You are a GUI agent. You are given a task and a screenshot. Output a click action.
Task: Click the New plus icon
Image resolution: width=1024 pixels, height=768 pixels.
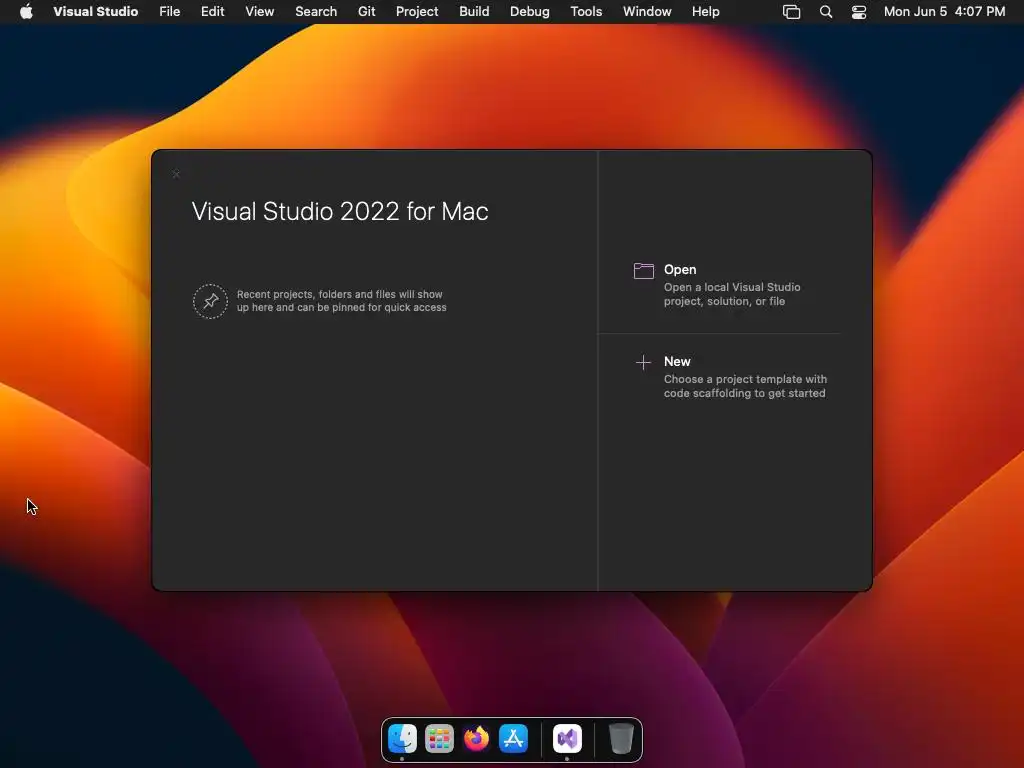coord(643,362)
